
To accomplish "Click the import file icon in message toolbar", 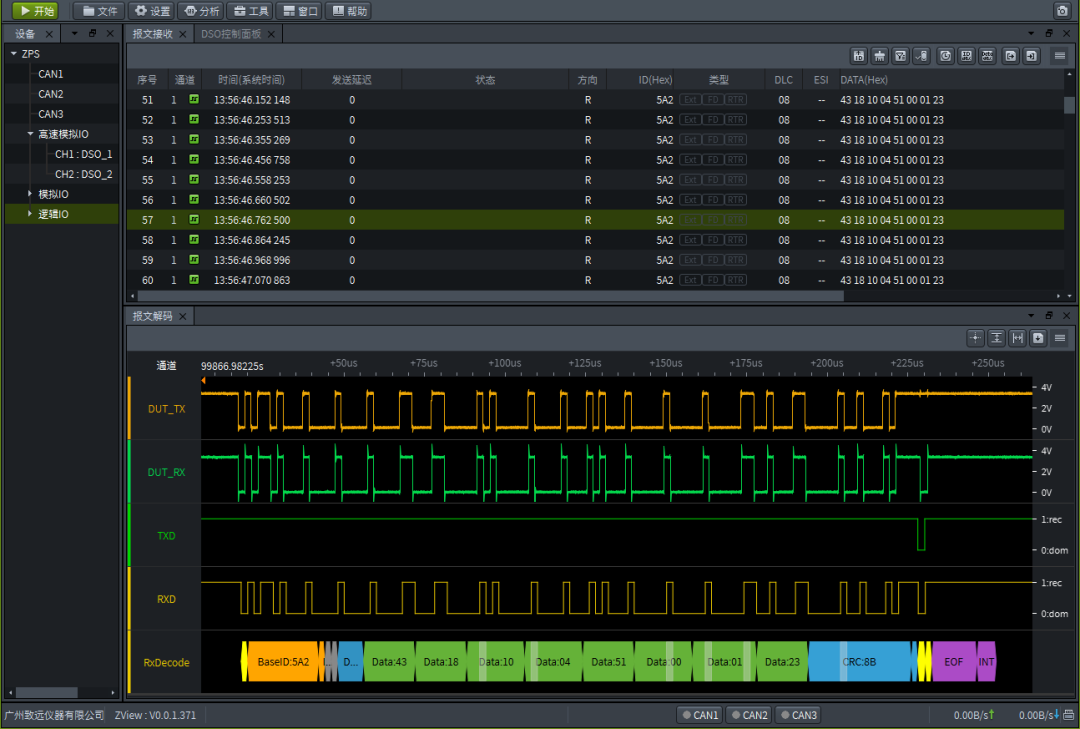I will (x=1031, y=56).
